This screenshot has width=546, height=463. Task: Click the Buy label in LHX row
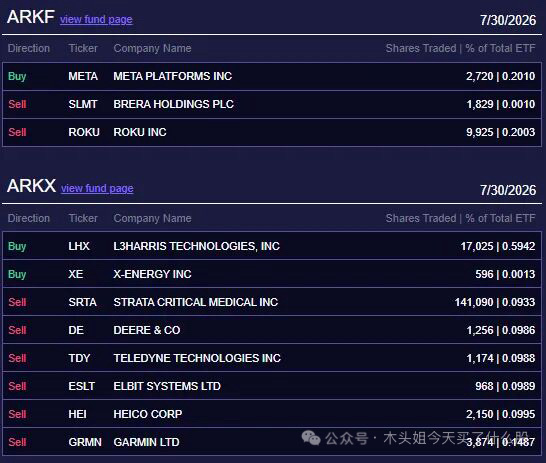17,246
